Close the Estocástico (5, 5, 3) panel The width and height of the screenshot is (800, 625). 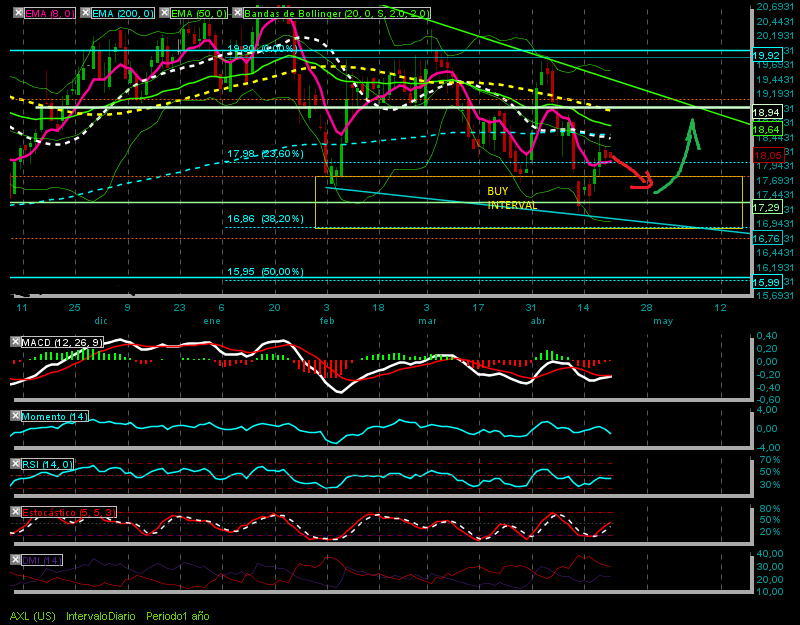15,512
